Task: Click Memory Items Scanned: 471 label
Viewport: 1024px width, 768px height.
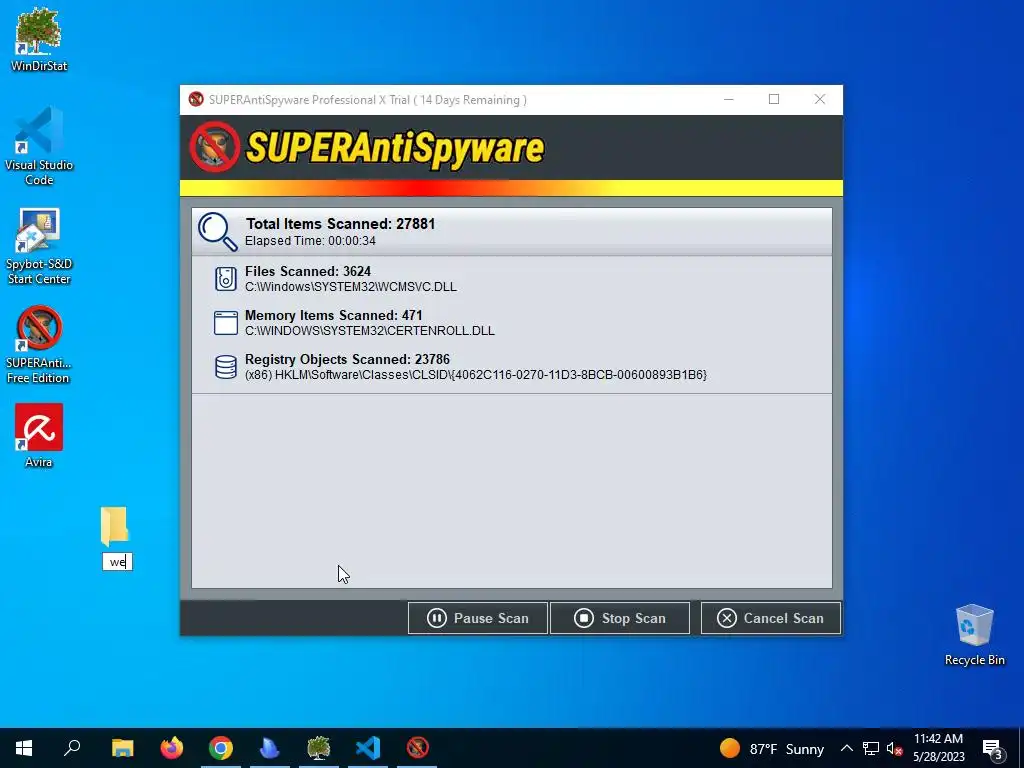Action: (x=334, y=315)
